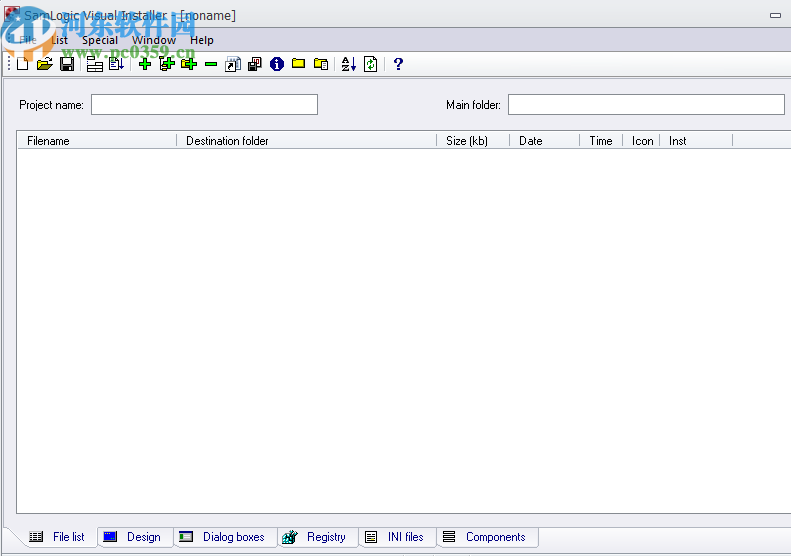Click the plain yellow folder icon
Viewport: 791px width, 556px height.
[299, 64]
